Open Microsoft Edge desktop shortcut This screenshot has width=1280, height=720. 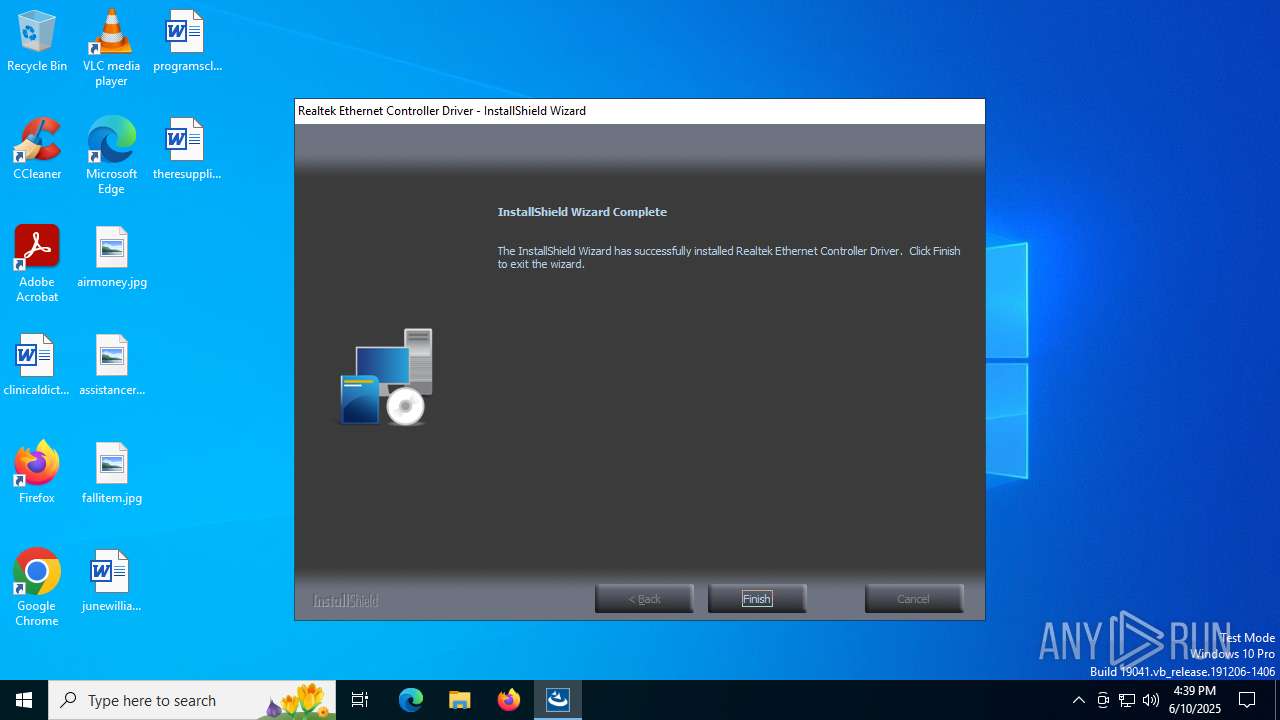pos(111,156)
